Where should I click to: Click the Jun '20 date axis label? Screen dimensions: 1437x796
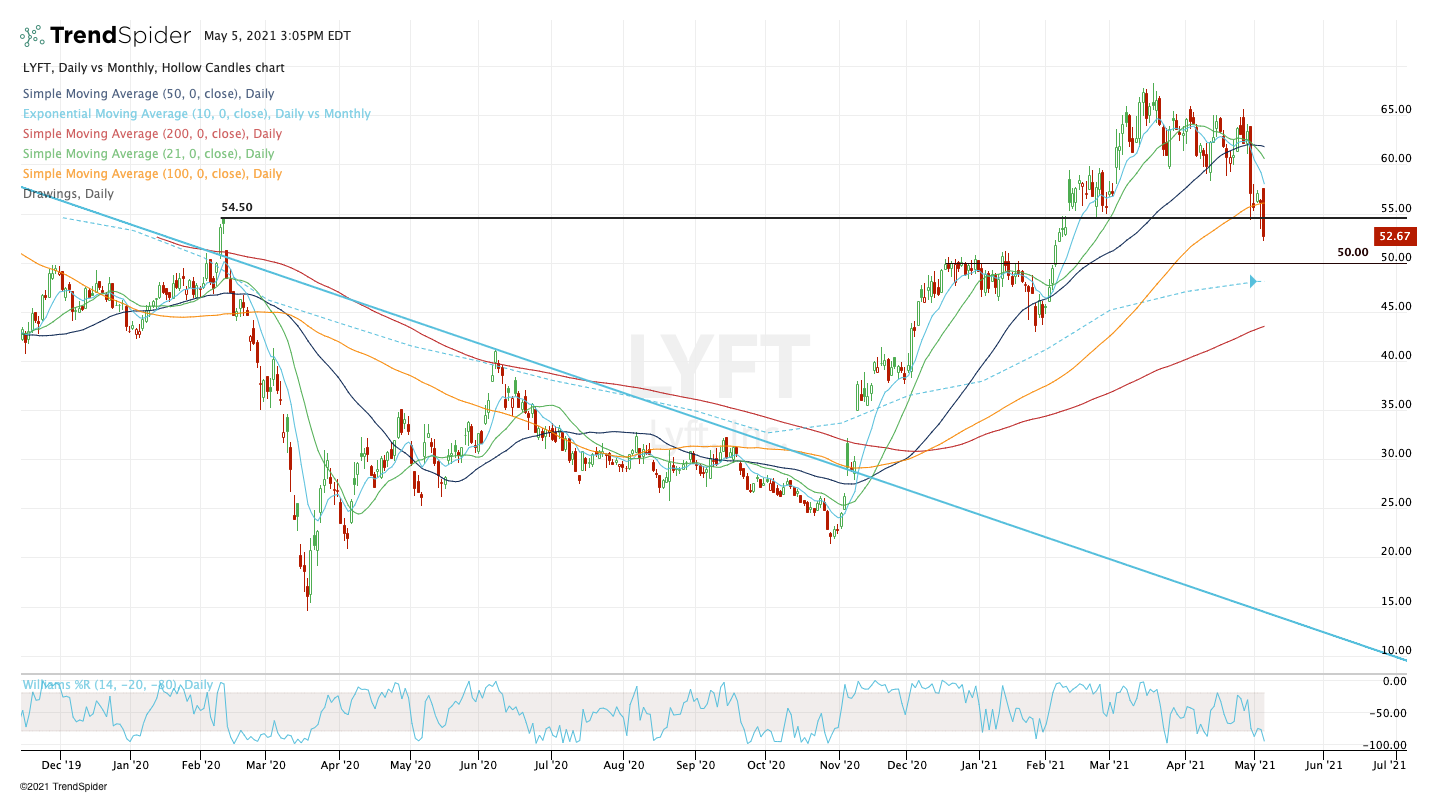(479, 765)
